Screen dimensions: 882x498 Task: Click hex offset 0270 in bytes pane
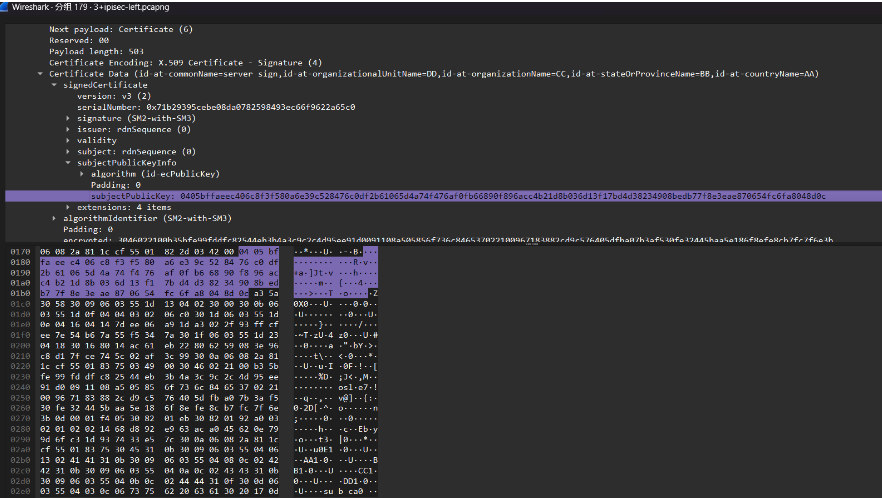21,418
